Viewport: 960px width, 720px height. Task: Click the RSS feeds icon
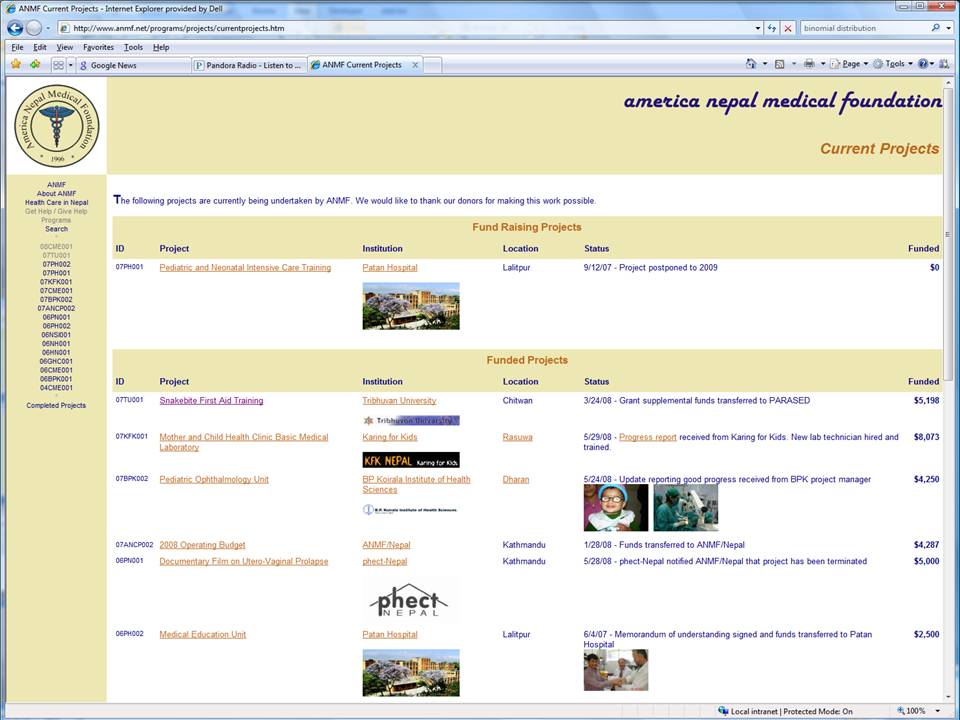(x=780, y=64)
